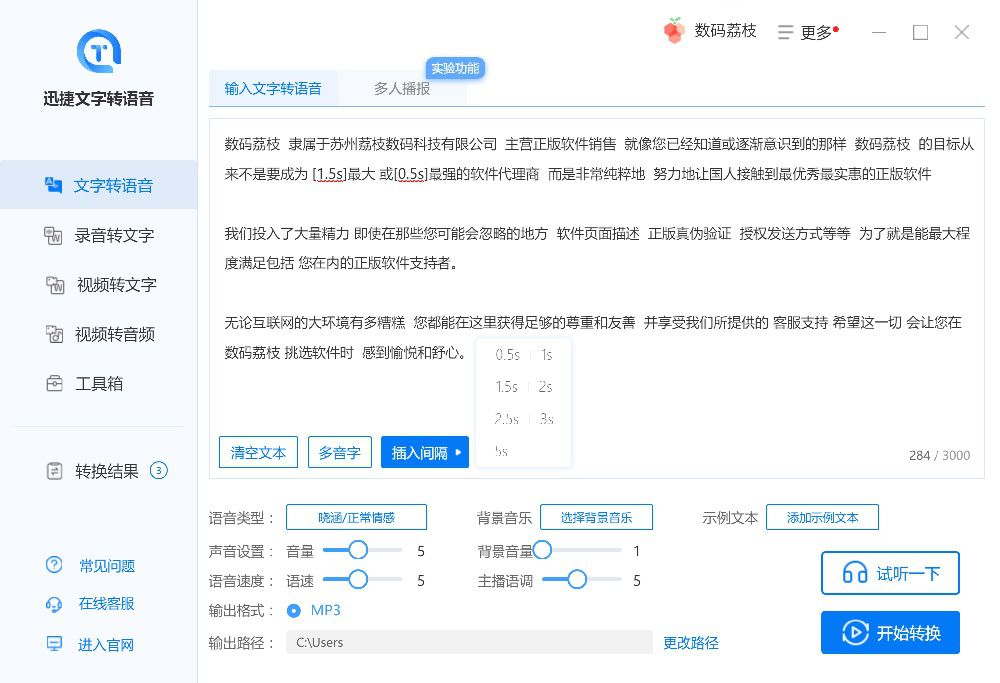The image size is (1000, 683).
Task: Select 5s interval option
Action: 501,452
